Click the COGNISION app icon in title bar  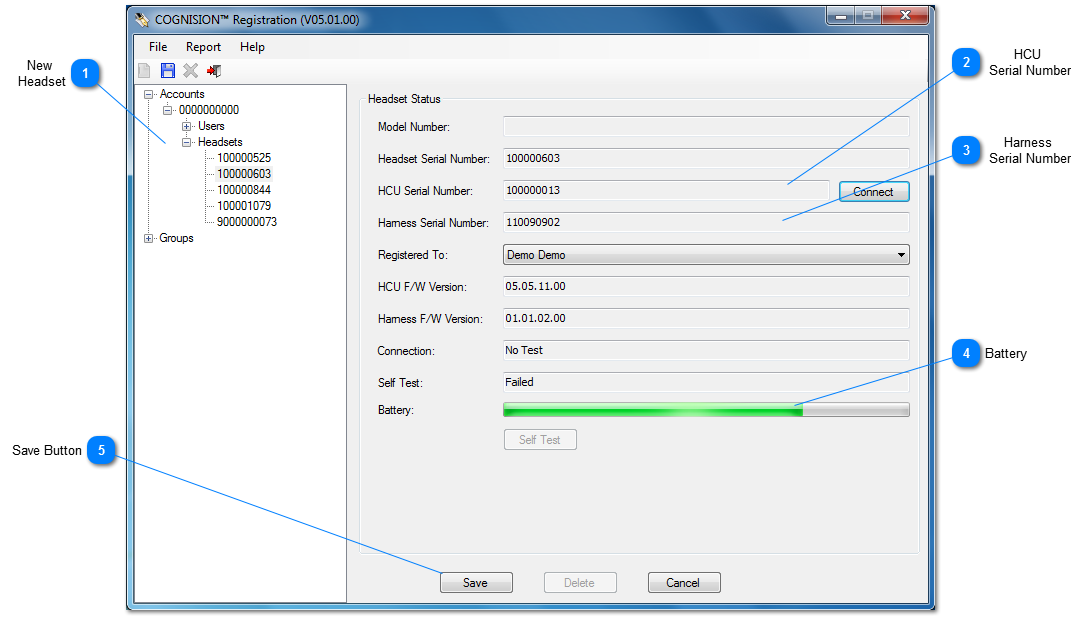143,19
